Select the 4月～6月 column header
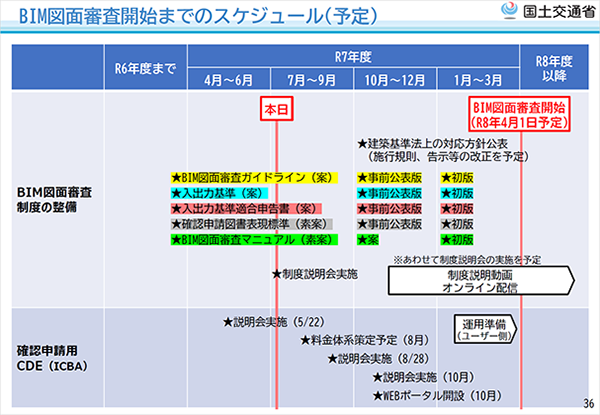The image size is (600, 415). click(x=229, y=78)
